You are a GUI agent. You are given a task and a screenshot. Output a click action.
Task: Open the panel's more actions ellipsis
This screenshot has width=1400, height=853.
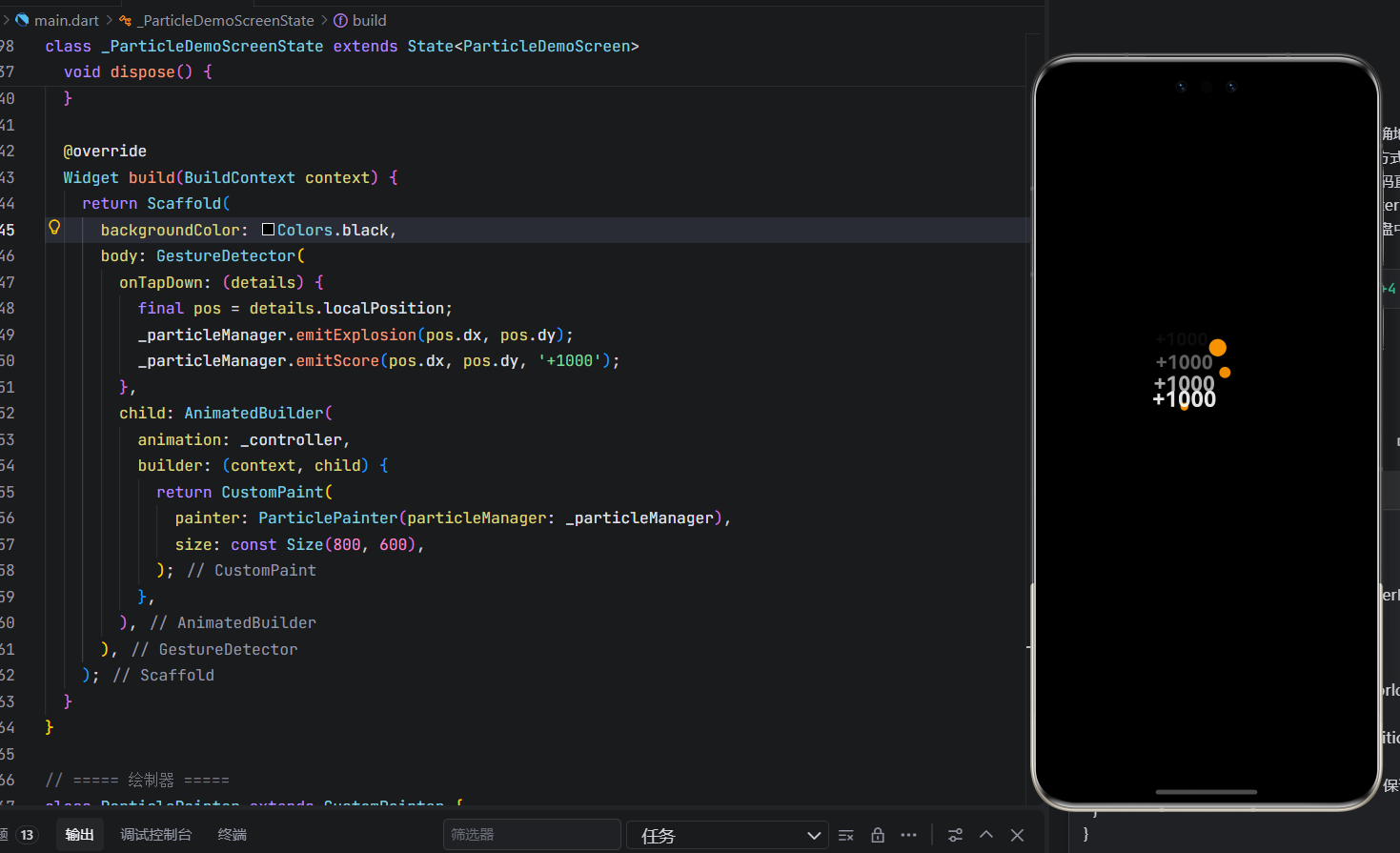coord(909,835)
